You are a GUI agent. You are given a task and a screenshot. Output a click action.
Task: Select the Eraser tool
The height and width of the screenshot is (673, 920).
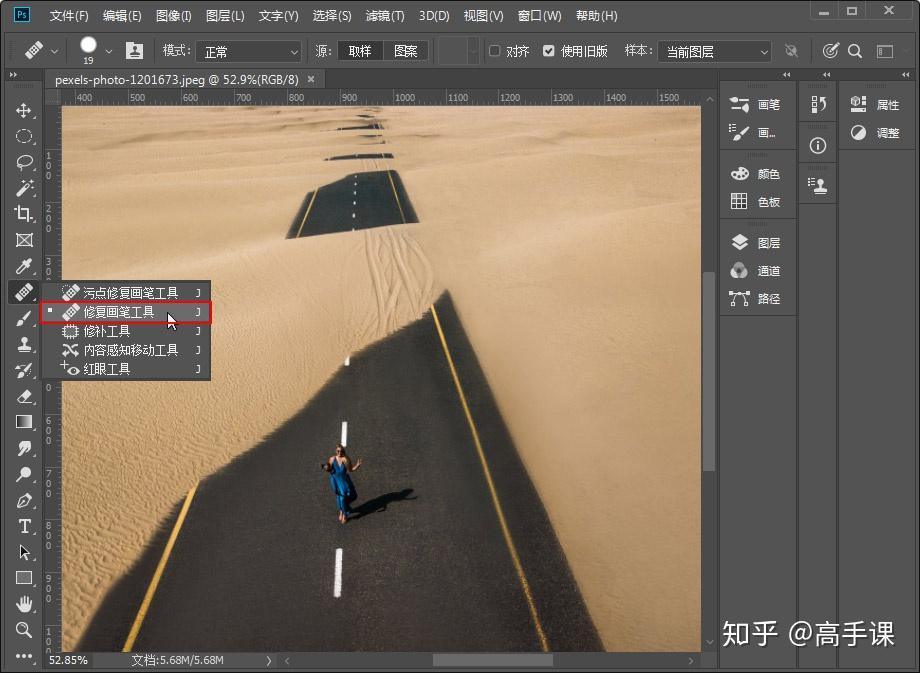[24, 396]
